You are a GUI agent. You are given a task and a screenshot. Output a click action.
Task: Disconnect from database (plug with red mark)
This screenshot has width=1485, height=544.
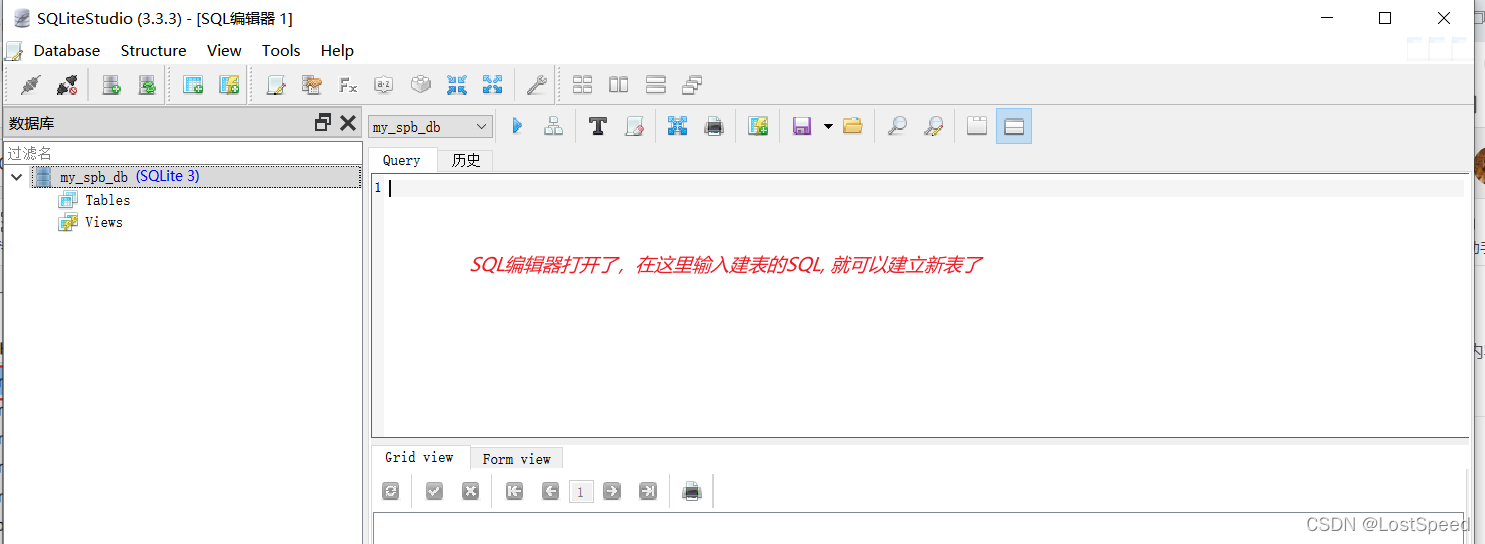click(x=67, y=85)
